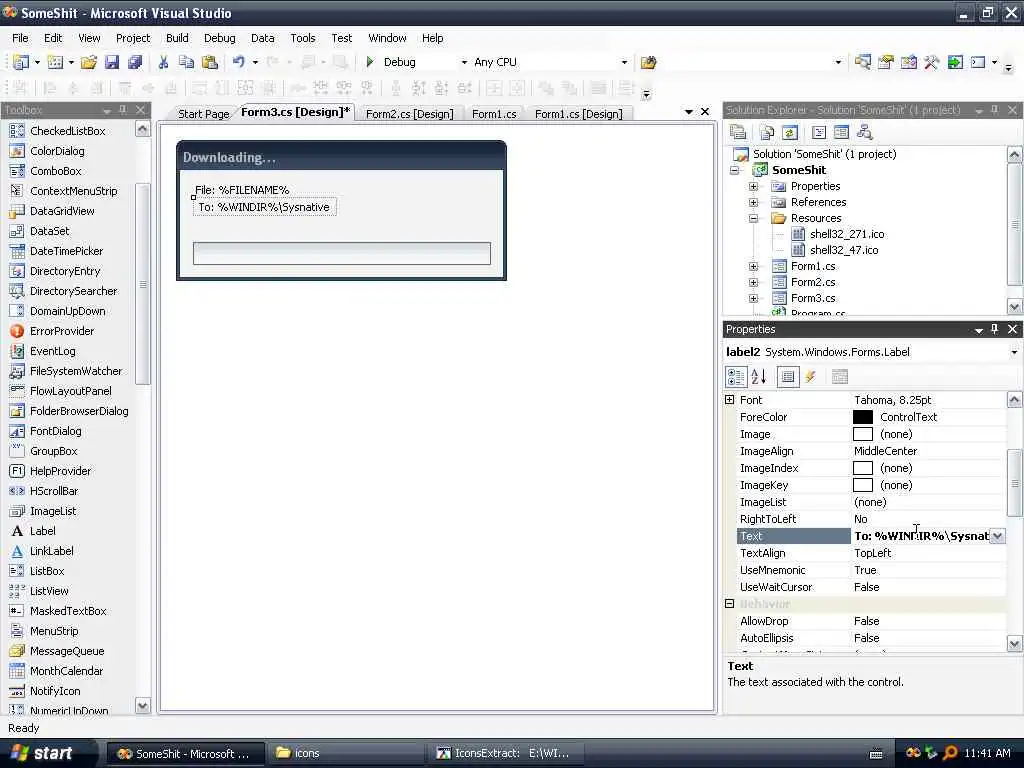Click the progress bar on the Downloading form
1024x768 pixels.
342,253
